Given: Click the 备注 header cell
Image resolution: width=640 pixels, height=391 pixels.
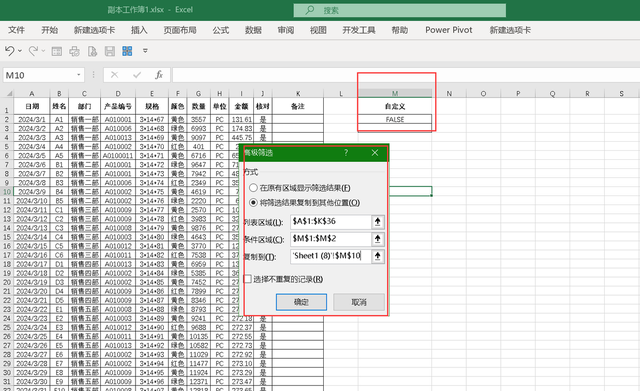Looking at the screenshot, I should click(298, 106).
